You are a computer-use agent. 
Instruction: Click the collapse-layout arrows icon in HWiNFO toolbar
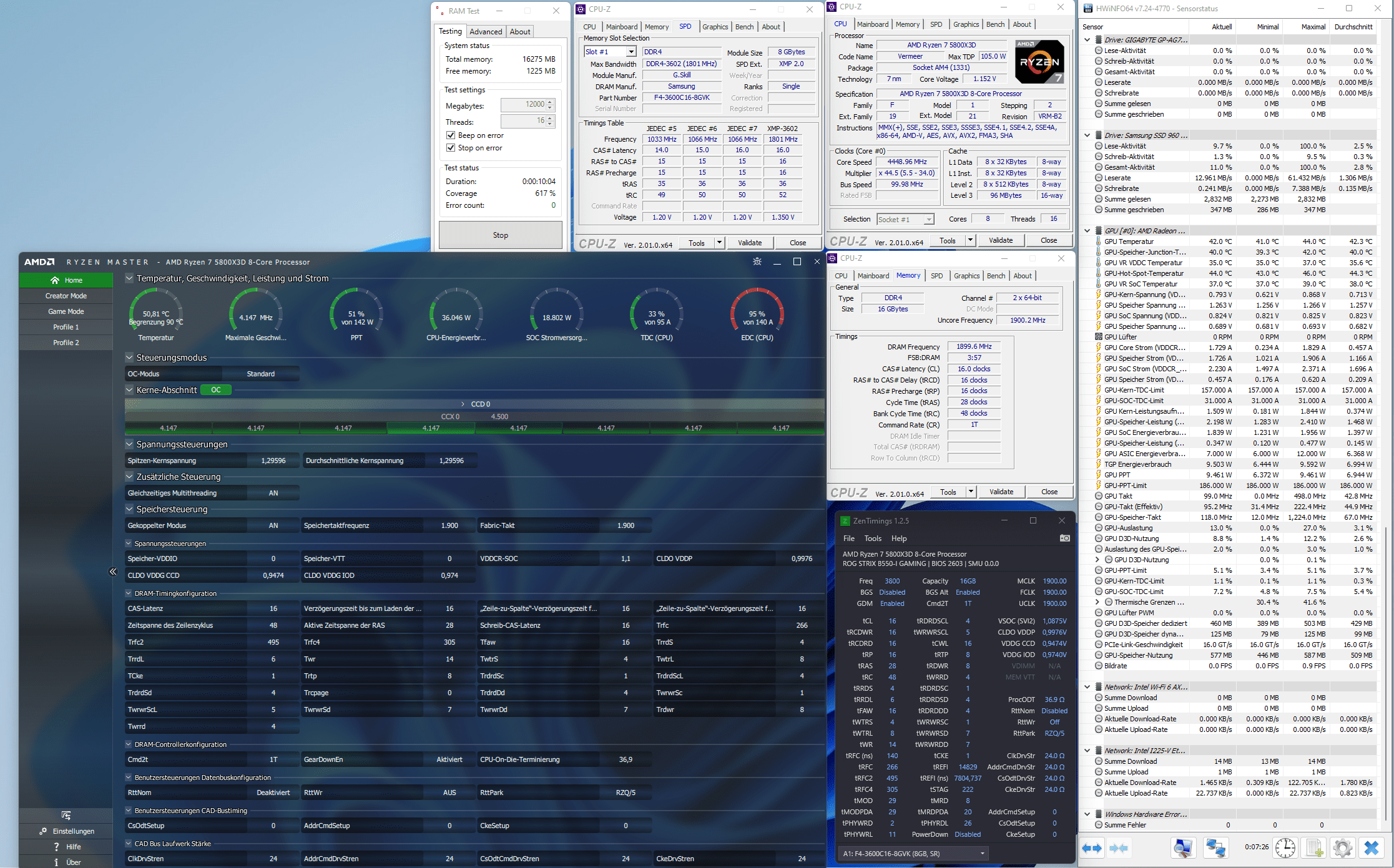(x=1119, y=847)
